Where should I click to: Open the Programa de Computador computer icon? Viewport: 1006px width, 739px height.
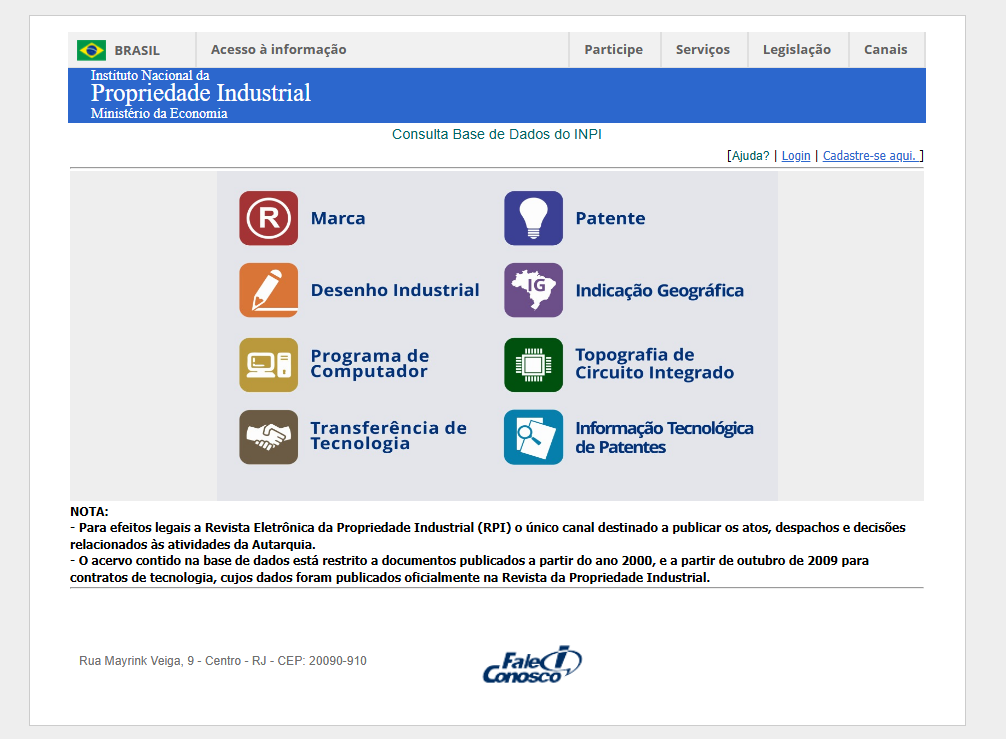click(268, 365)
